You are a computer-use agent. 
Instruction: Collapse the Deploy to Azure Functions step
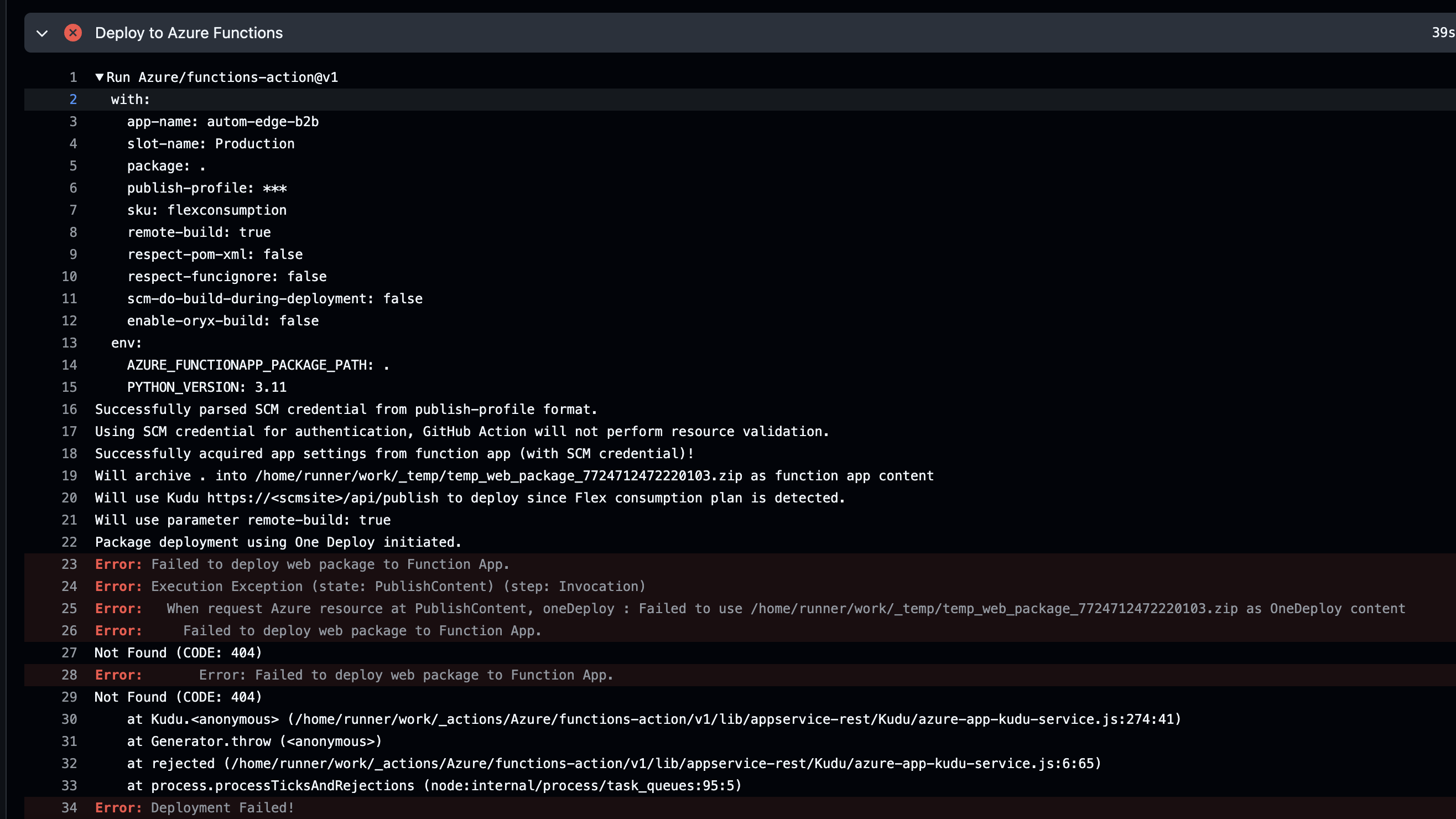point(42,33)
